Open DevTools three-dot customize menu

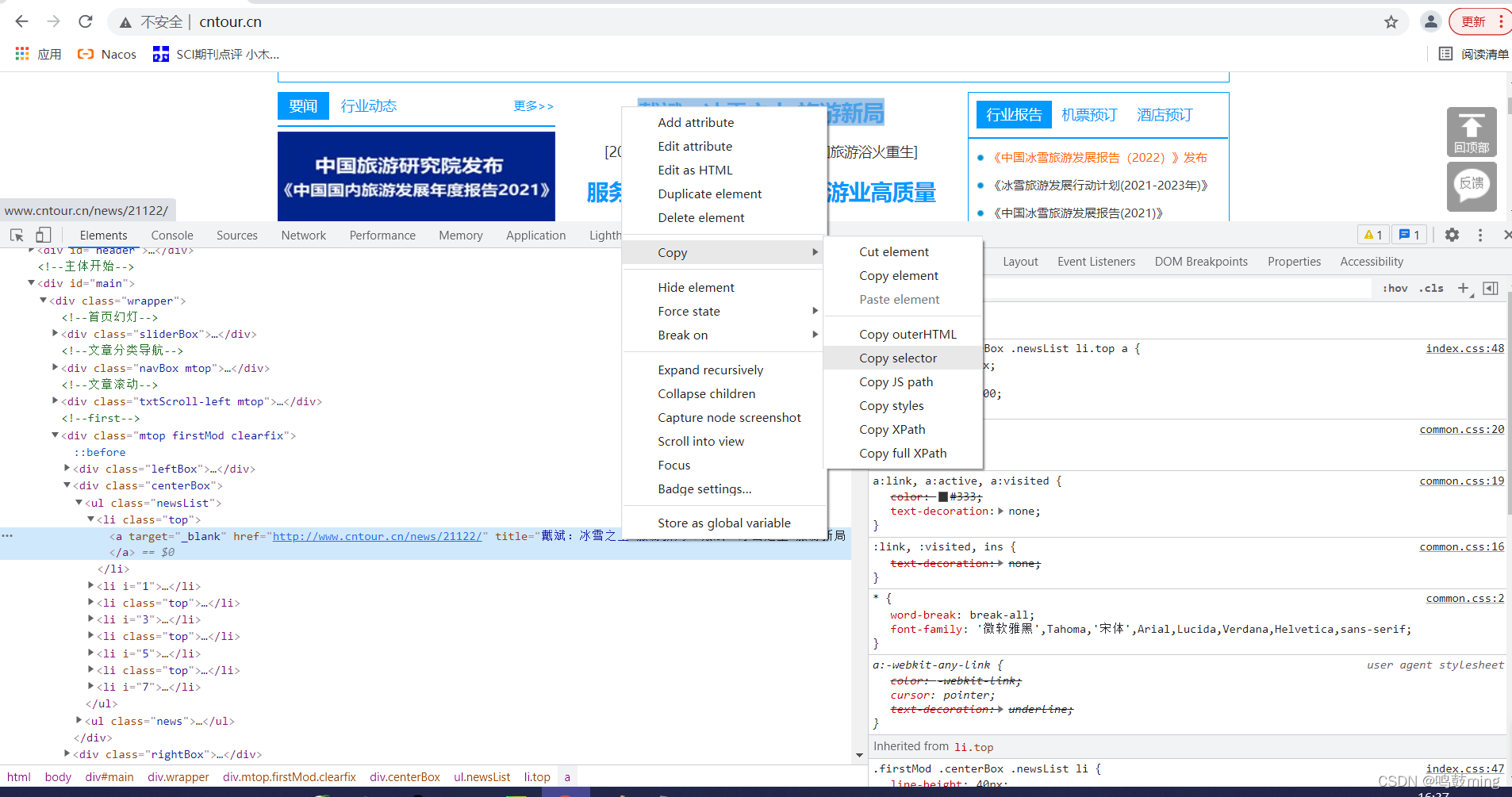tap(1480, 235)
